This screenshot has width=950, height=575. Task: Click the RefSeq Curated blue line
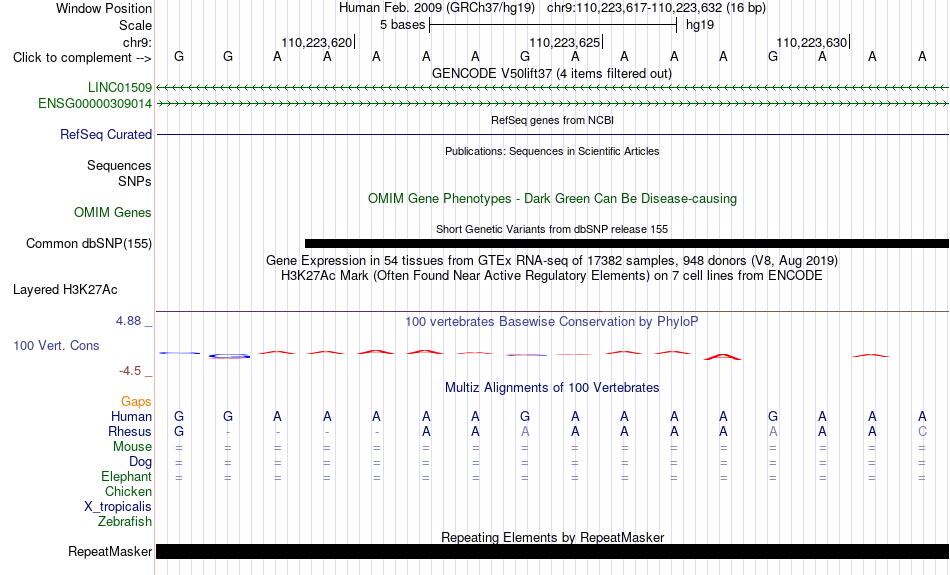553,135
